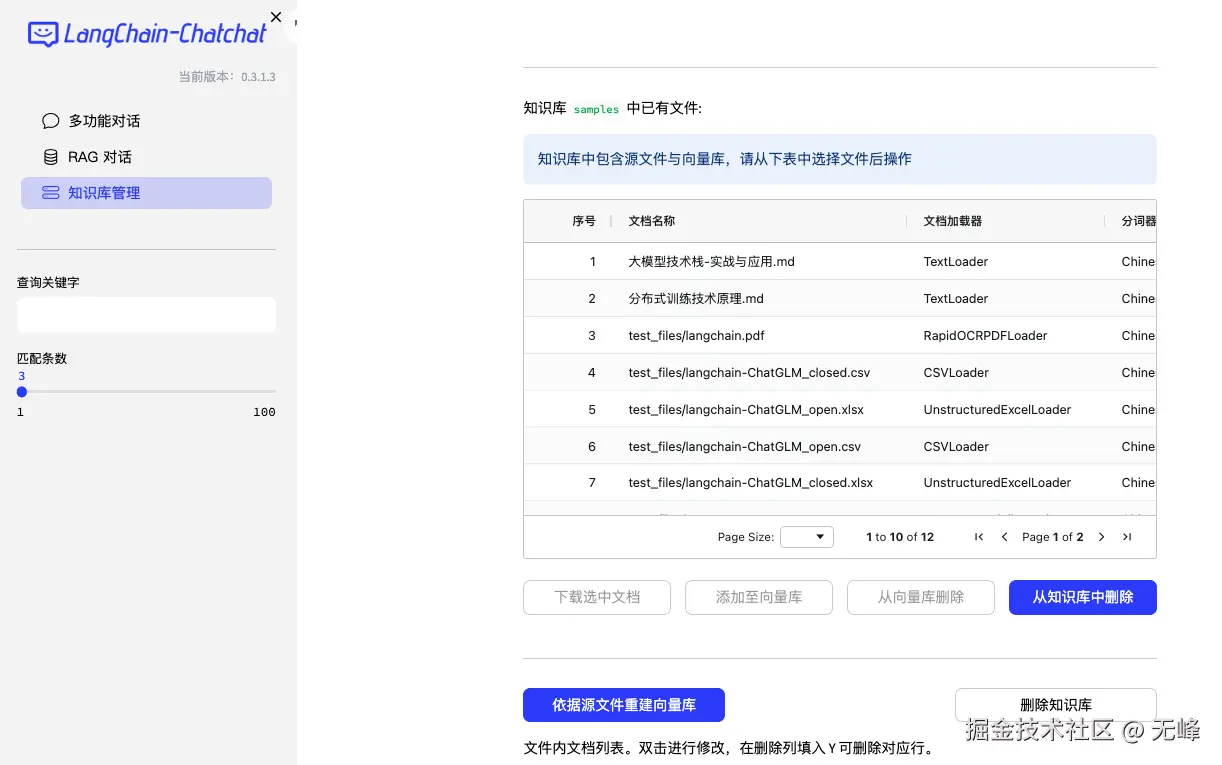The height and width of the screenshot is (765, 1222).
Task: Click '1 to 10 of 12' pagination text
Action: [900, 537]
